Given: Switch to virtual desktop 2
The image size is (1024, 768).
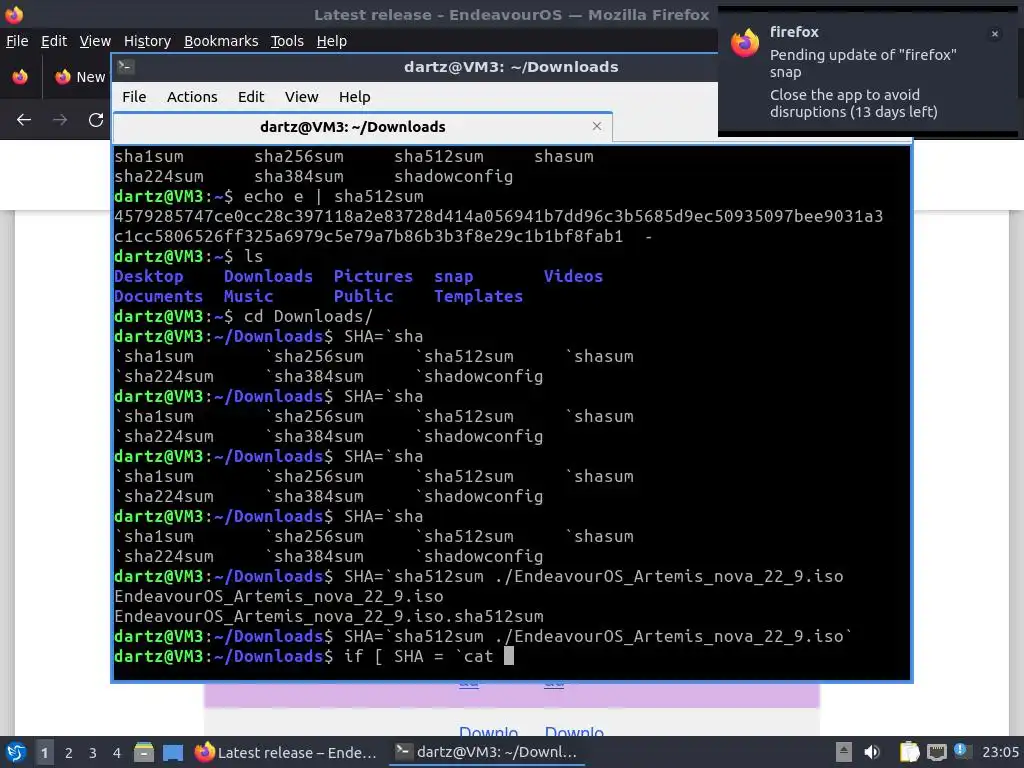Looking at the screenshot, I should pos(69,753).
